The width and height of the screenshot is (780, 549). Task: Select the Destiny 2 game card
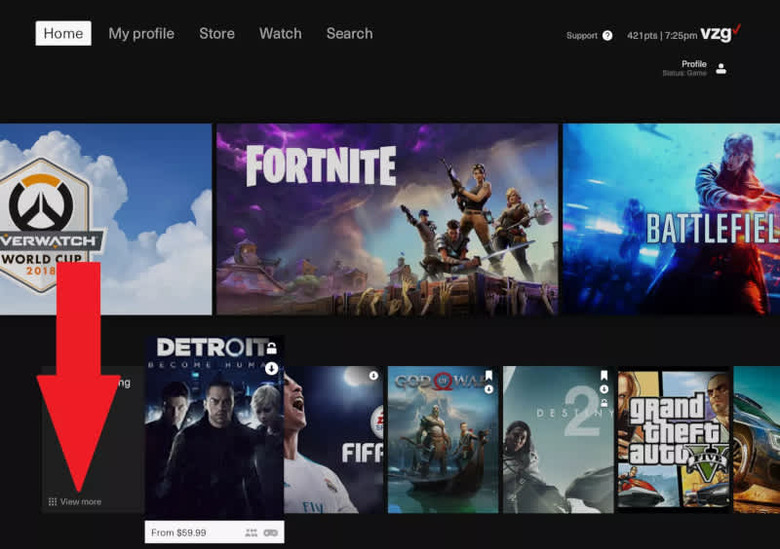pos(558,440)
